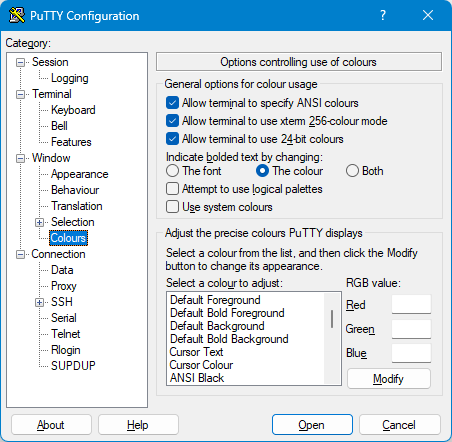The height and width of the screenshot is (442, 452).
Task: Open the Keyboard category
Action: [x=73, y=110]
